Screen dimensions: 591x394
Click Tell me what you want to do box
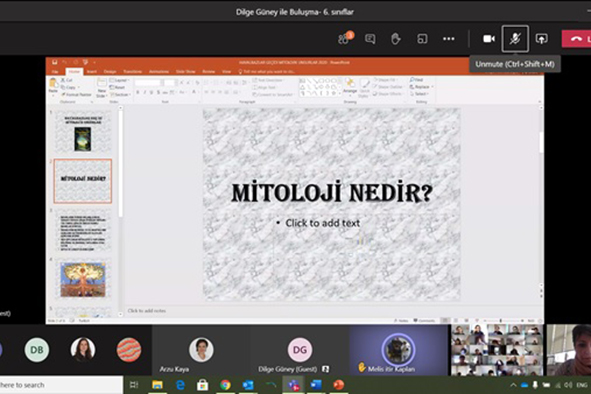(266, 72)
